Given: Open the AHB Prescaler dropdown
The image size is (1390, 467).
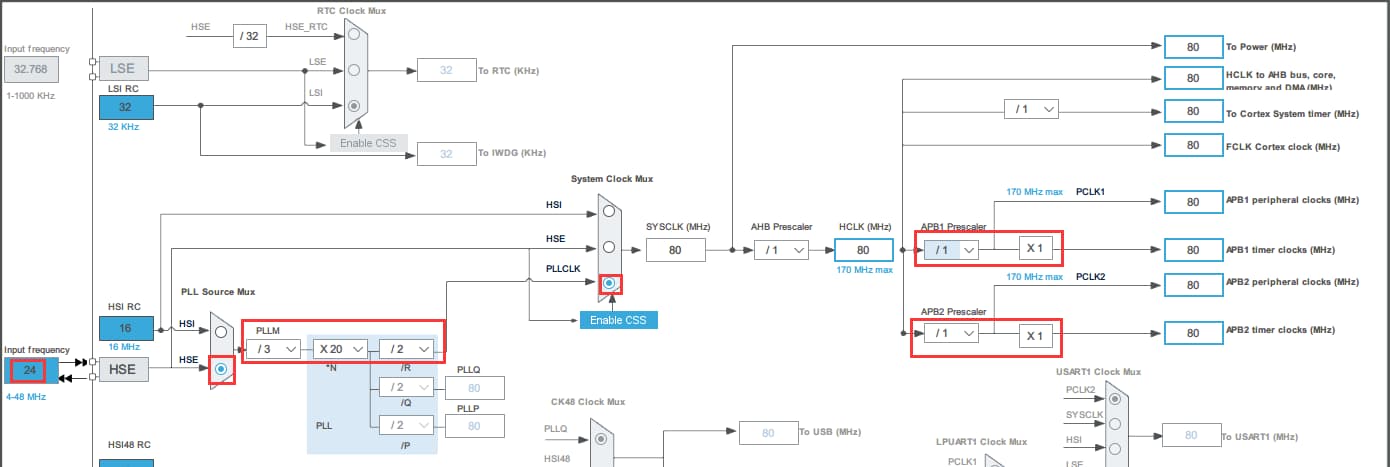Looking at the screenshot, I should 781,250.
